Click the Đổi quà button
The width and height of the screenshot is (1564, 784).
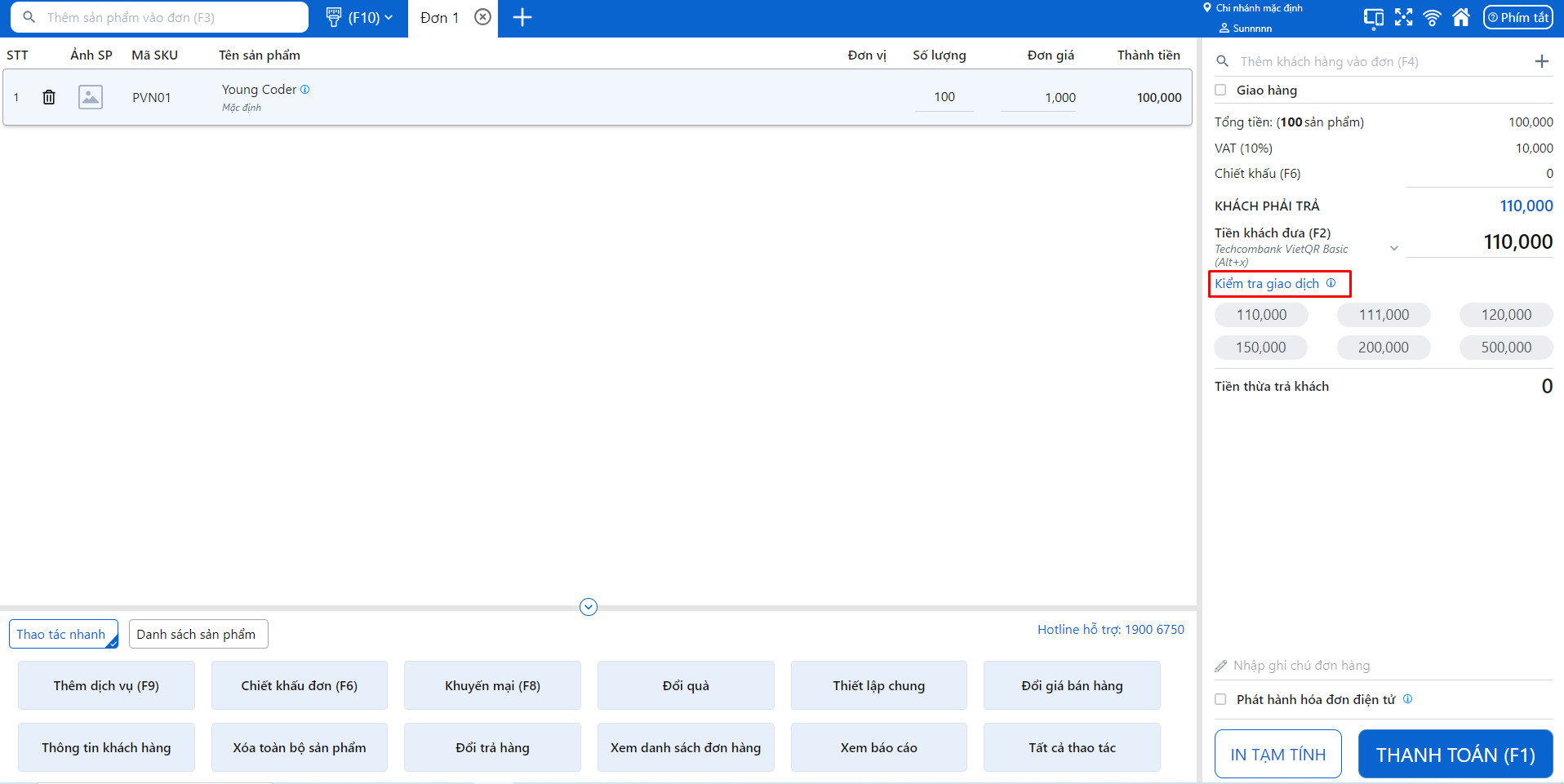click(x=686, y=685)
